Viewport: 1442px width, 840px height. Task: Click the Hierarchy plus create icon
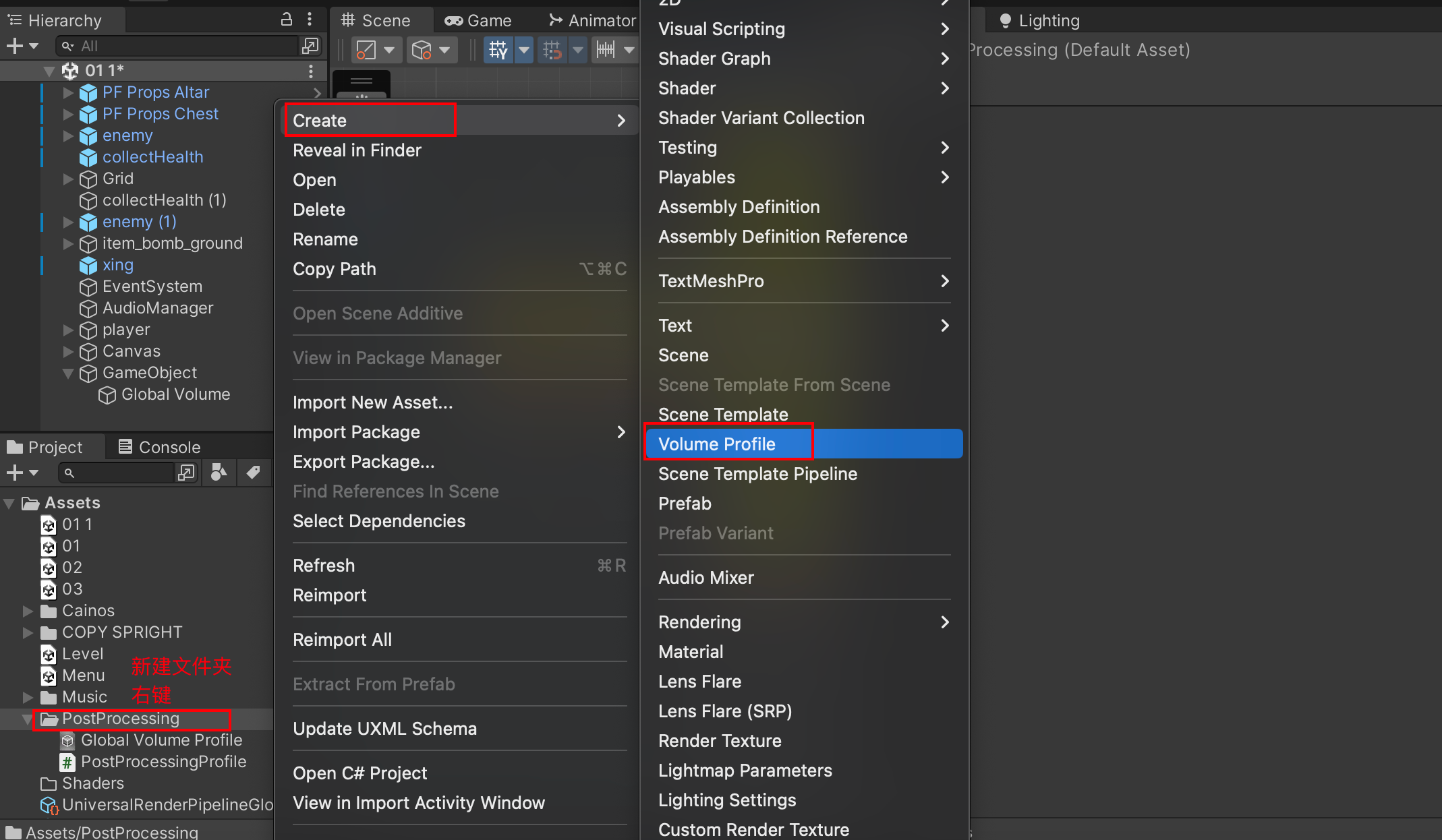15,45
